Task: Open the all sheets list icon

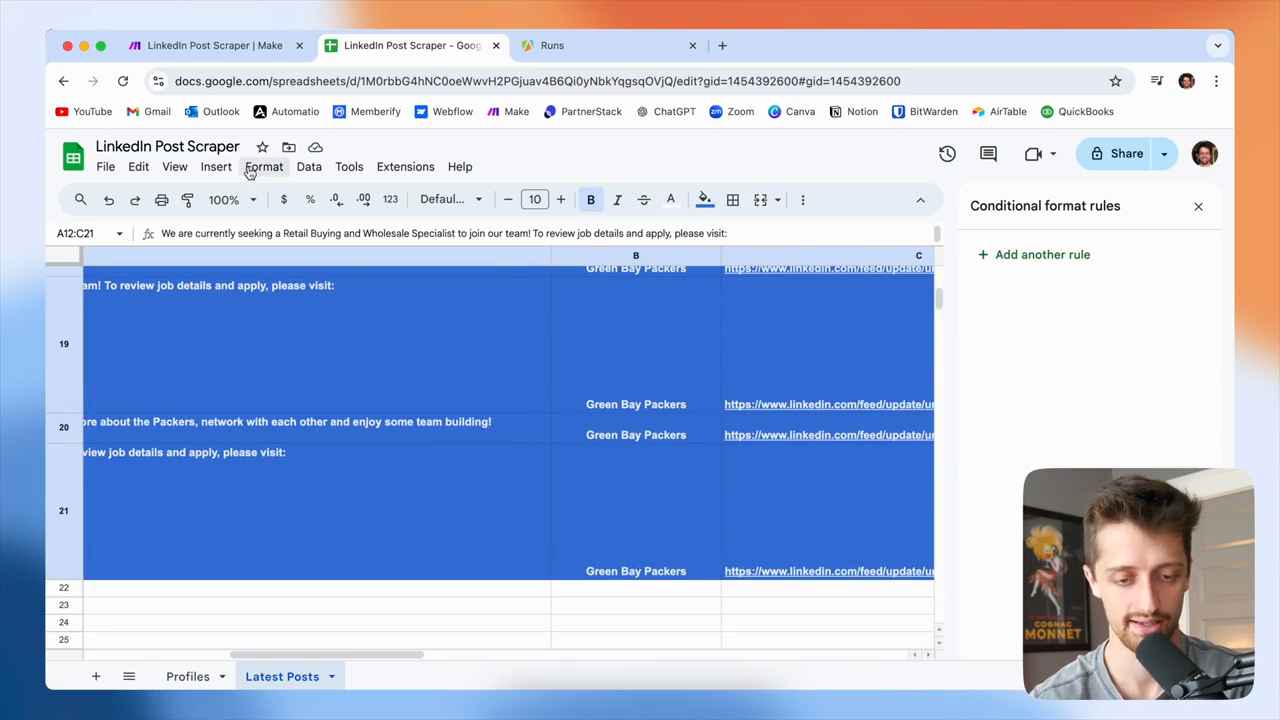Action: pos(129,677)
